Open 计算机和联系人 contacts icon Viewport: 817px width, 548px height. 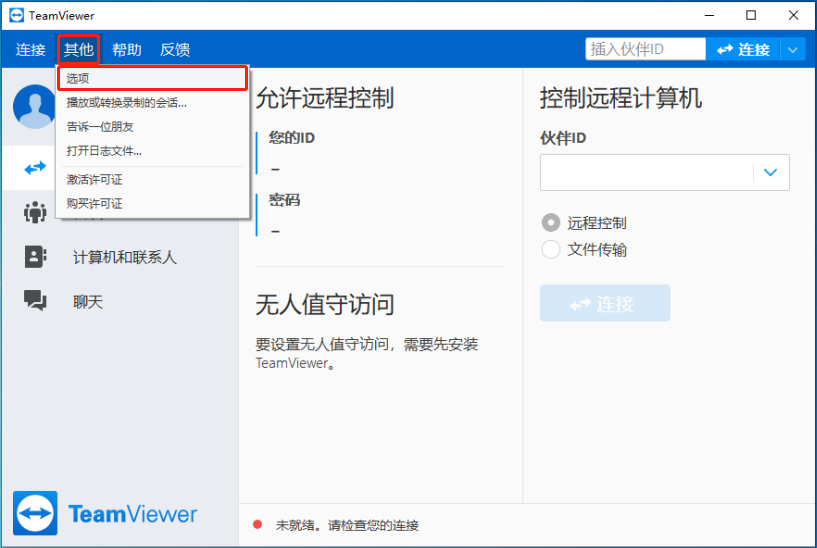(35, 257)
